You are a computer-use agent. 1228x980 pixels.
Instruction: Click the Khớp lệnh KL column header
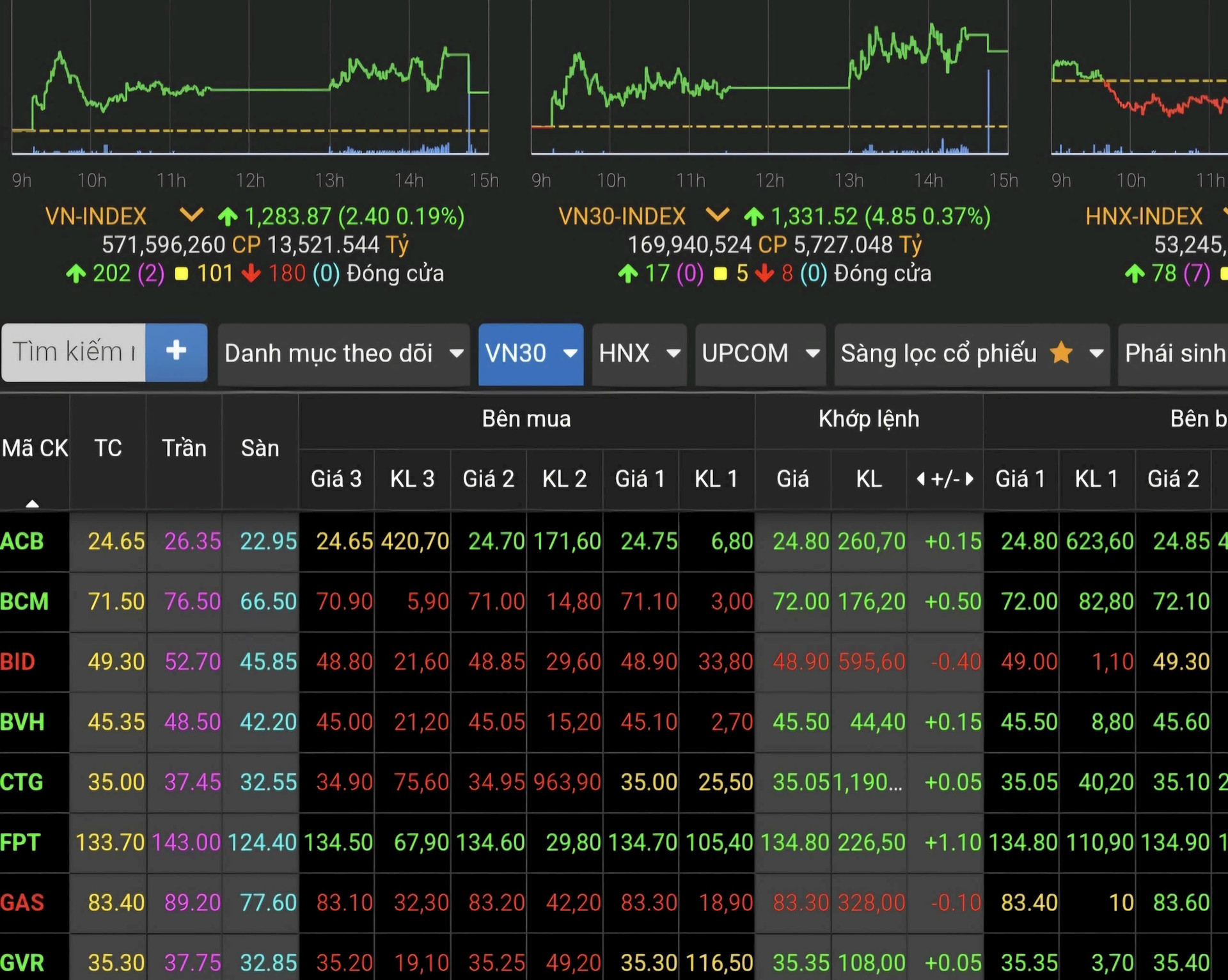click(869, 478)
